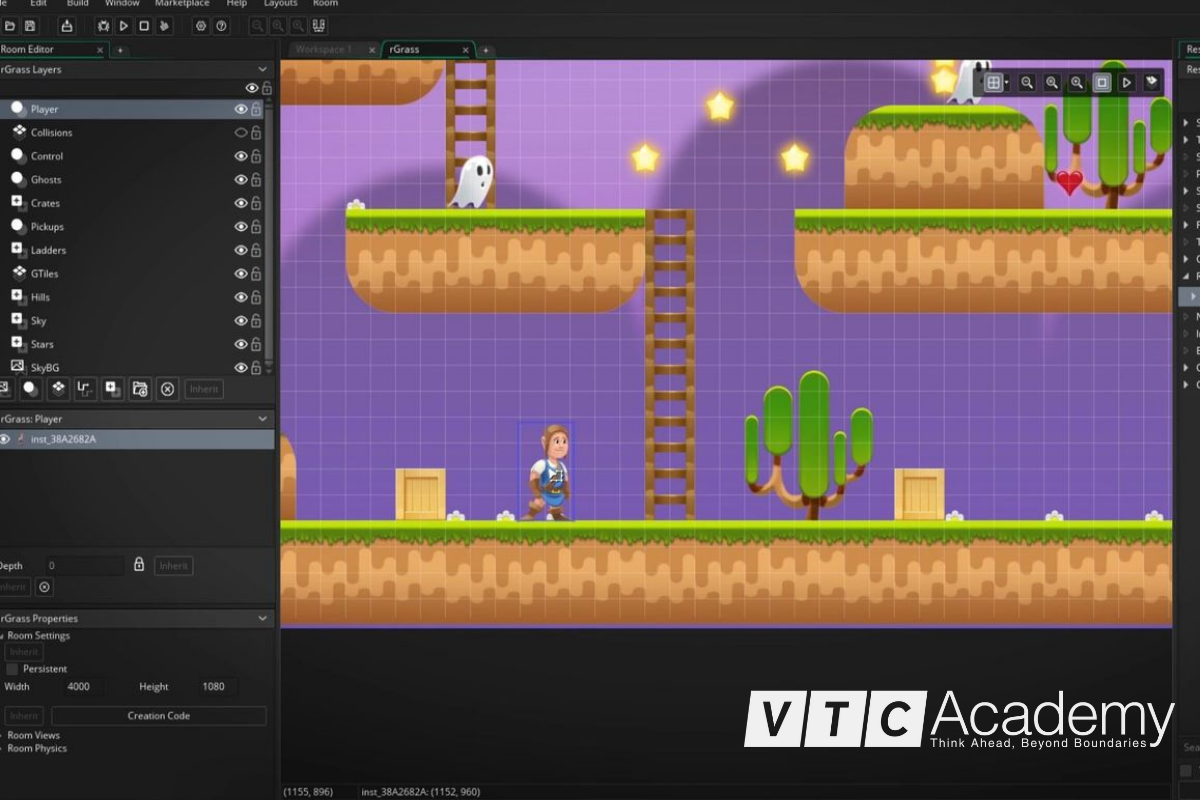Open the grid options dropdown arrow
The image size is (1200, 800).
(x=1007, y=82)
